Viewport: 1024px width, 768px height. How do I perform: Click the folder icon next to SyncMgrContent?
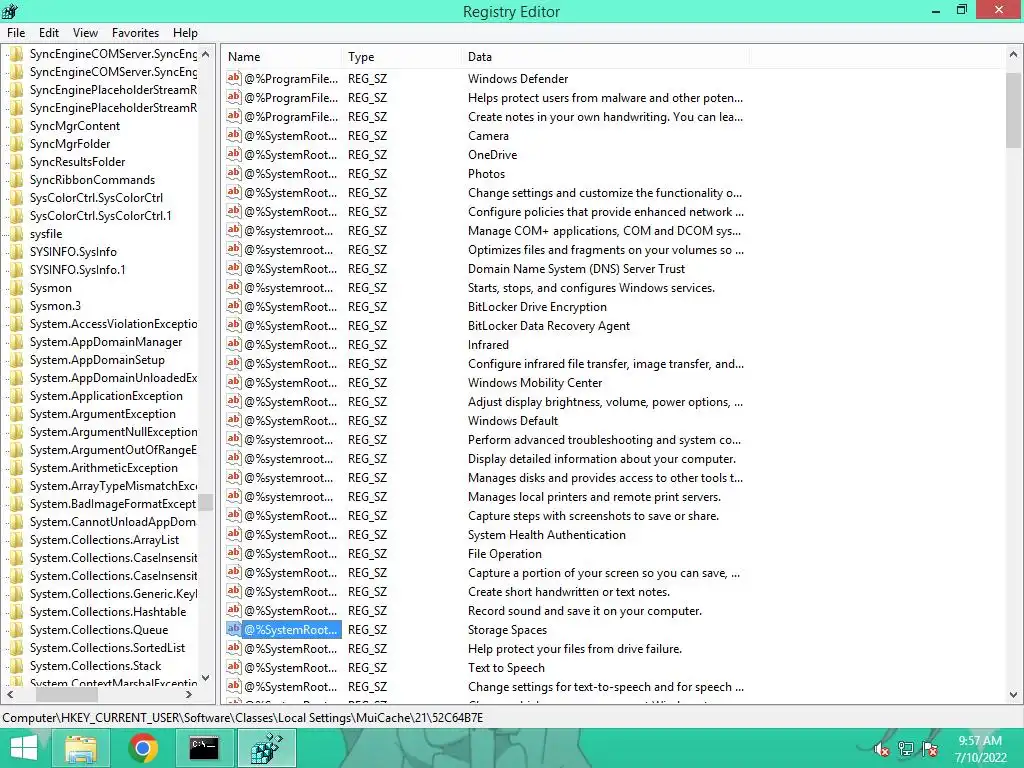coord(16,125)
